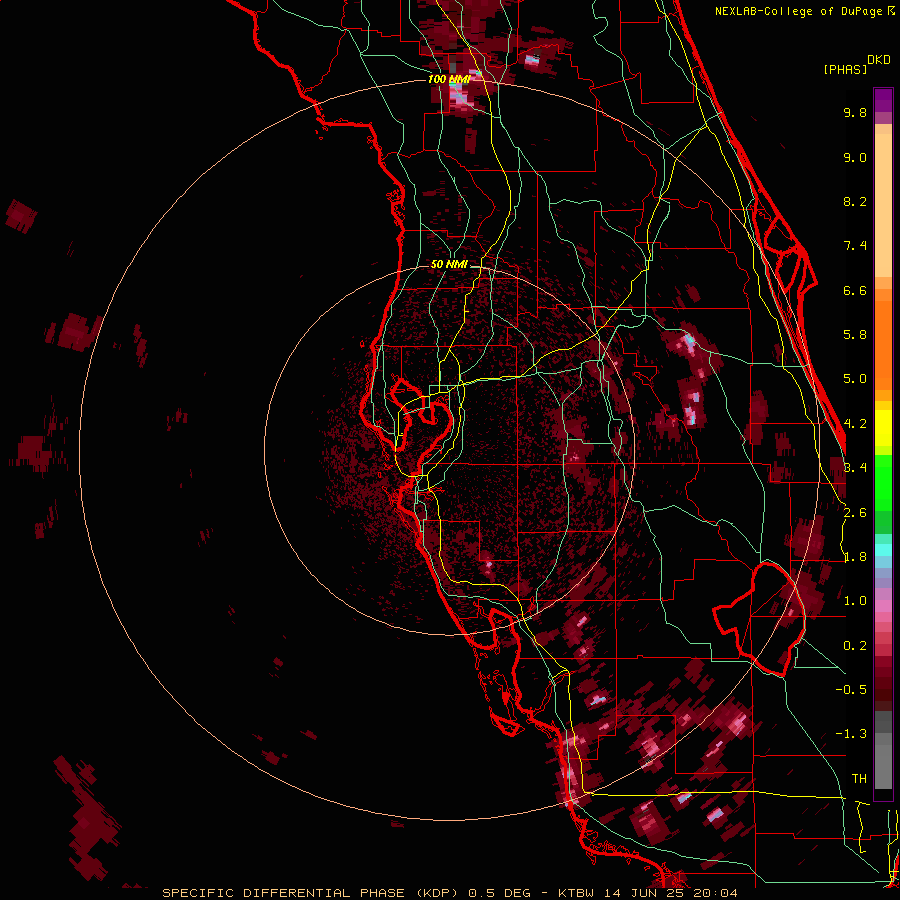Select the 9.0 value on color scale
The image size is (900, 900).
pos(855,157)
